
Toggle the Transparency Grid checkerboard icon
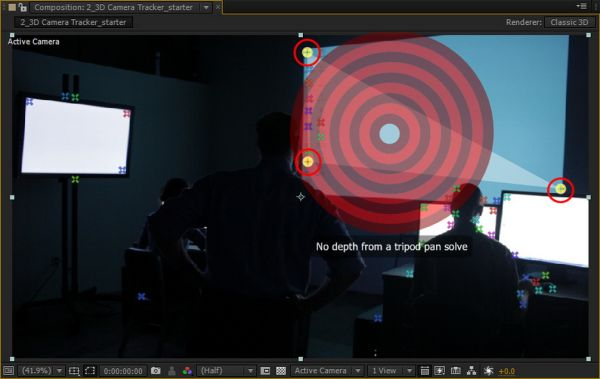click(281, 371)
